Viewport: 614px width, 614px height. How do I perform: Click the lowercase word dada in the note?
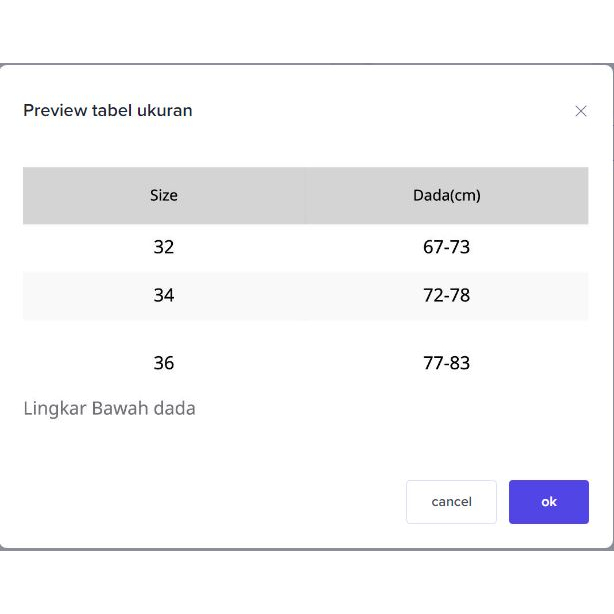pyautogui.click(x=174, y=409)
